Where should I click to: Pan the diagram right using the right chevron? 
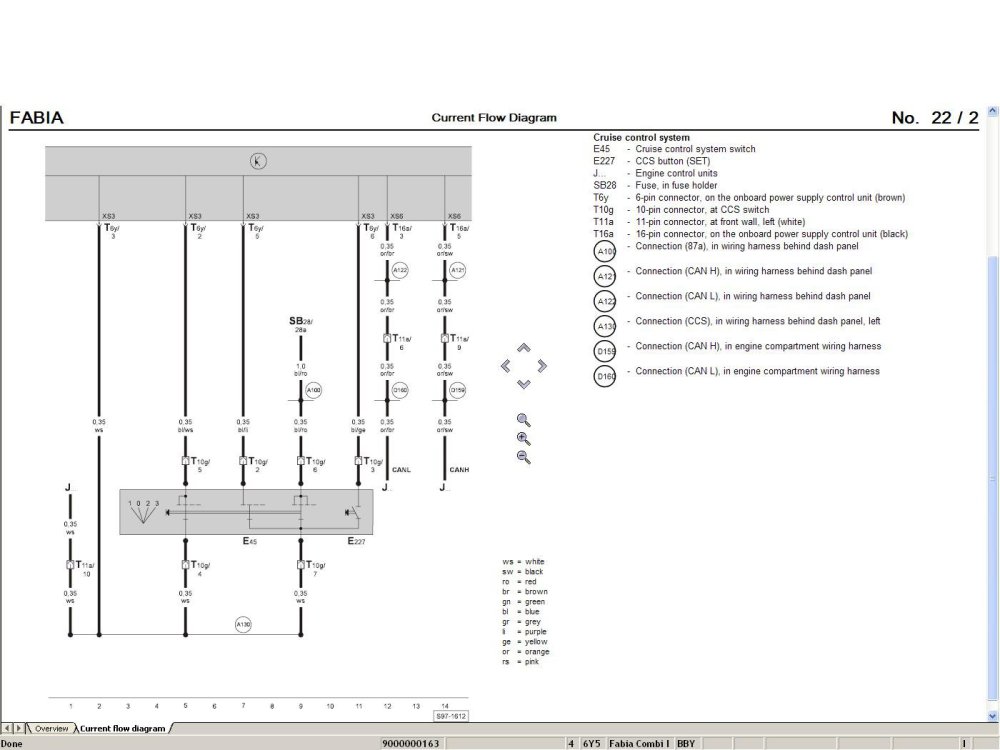[541, 366]
